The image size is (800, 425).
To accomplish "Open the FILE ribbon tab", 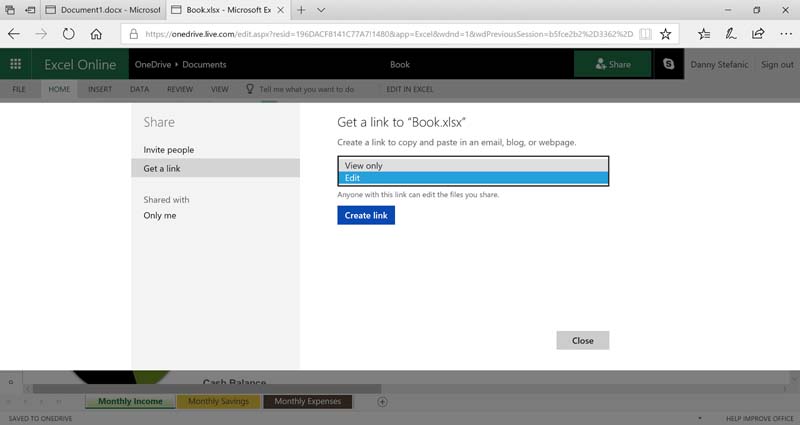I will [x=19, y=89].
